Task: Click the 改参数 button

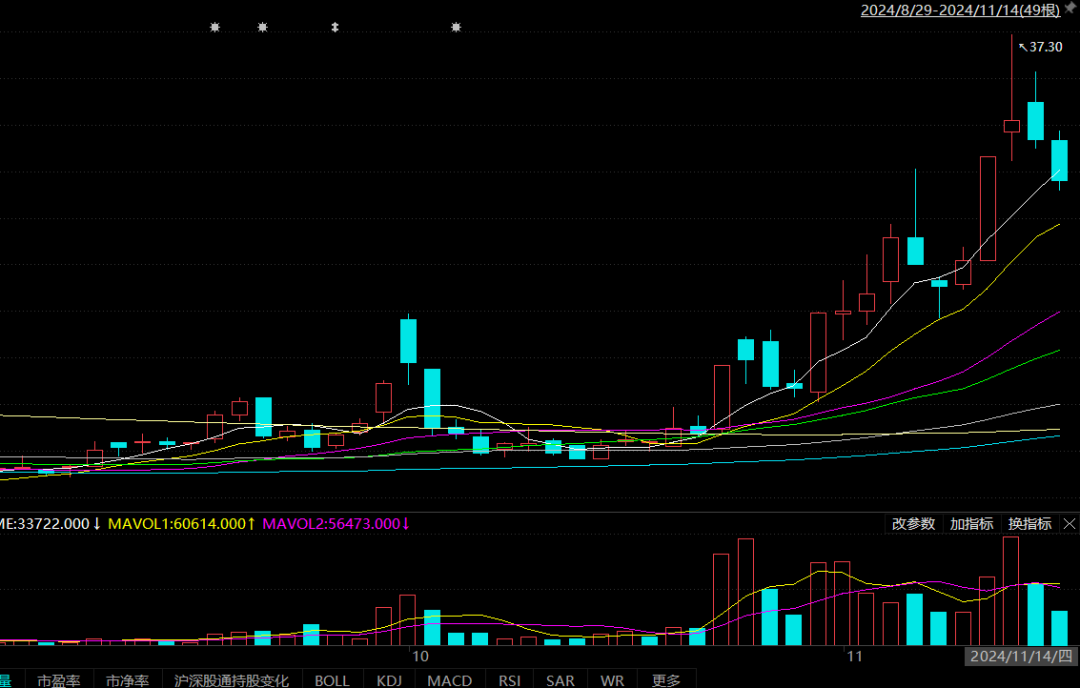Action: click(x=913, y=524)
